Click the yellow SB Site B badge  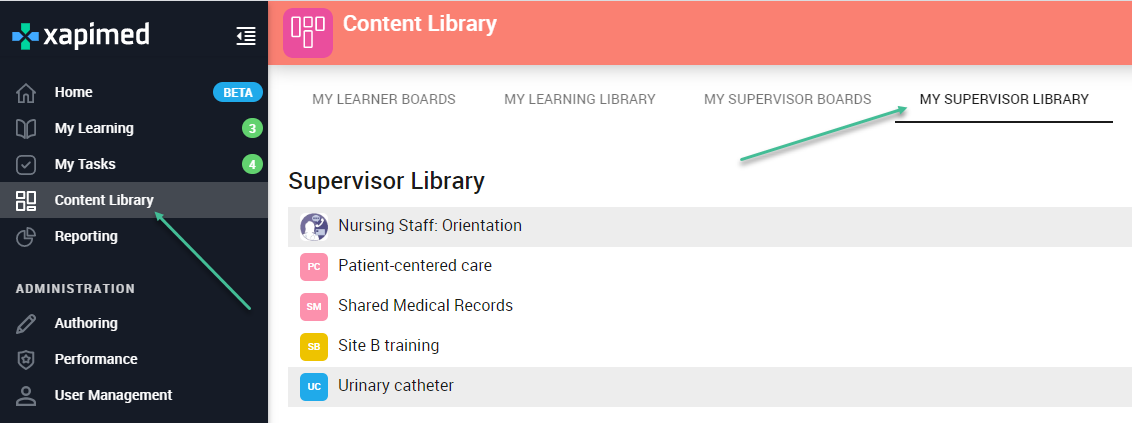pos(314,346)
